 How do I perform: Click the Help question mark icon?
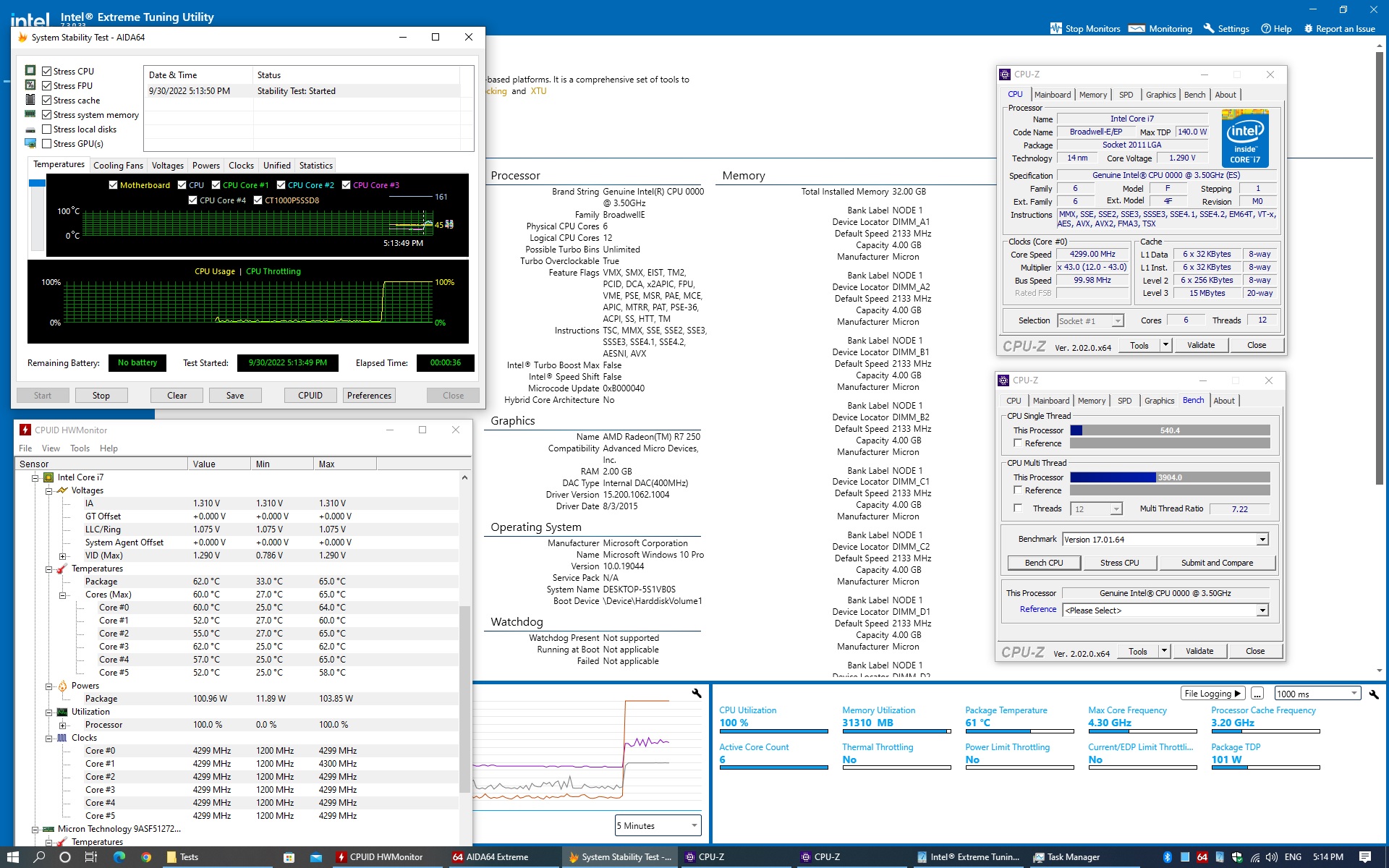pyautogui.click(x=1266, y=29)
